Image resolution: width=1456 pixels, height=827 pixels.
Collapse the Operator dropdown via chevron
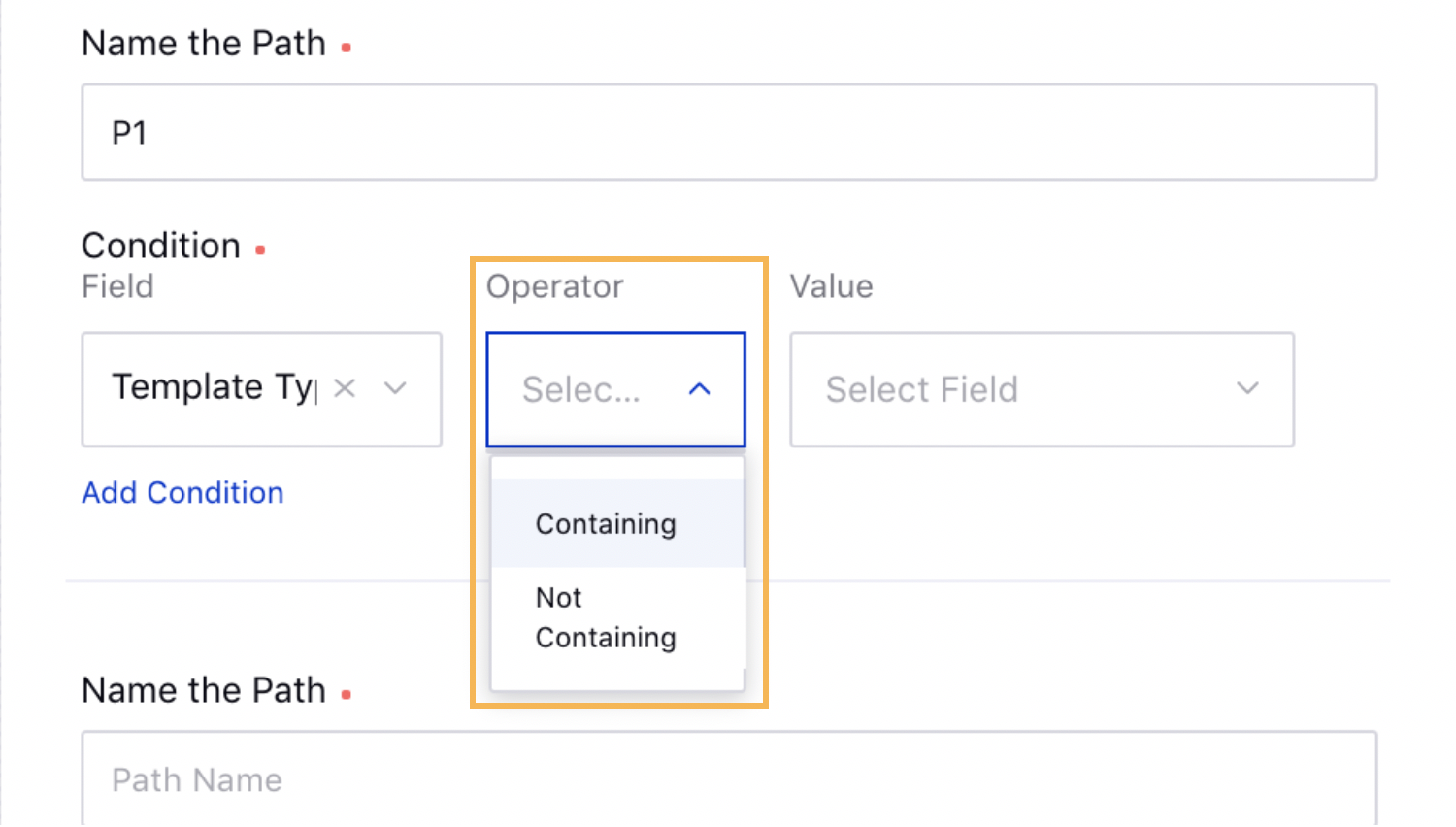700,389
